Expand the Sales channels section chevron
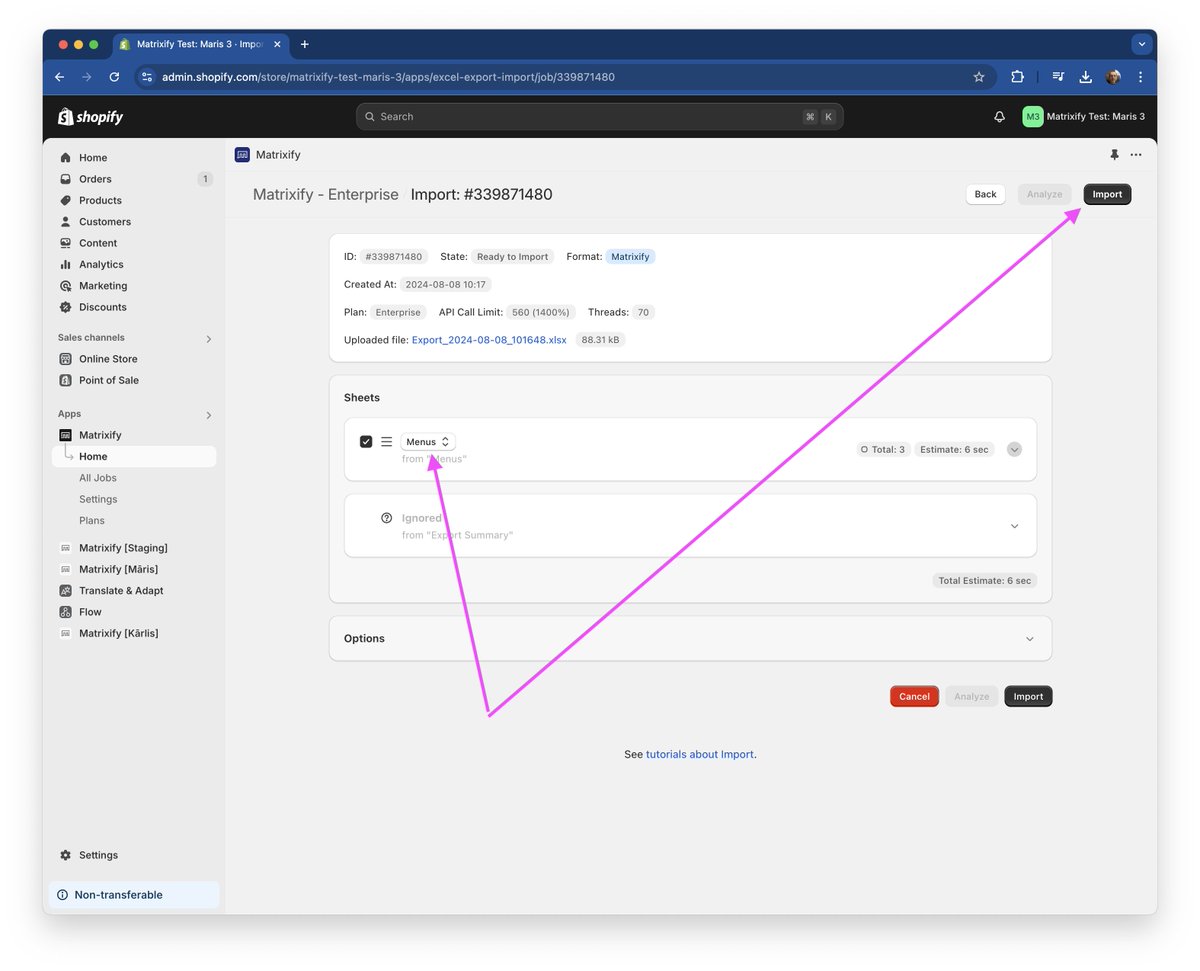1200x971 pixels. [208, 338]
